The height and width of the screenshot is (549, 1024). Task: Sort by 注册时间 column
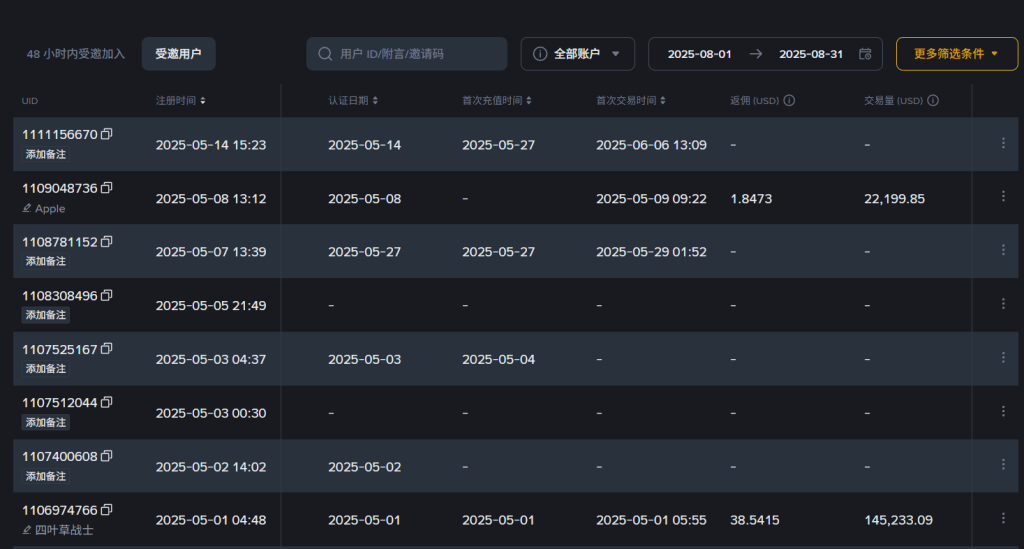[180, 101]
